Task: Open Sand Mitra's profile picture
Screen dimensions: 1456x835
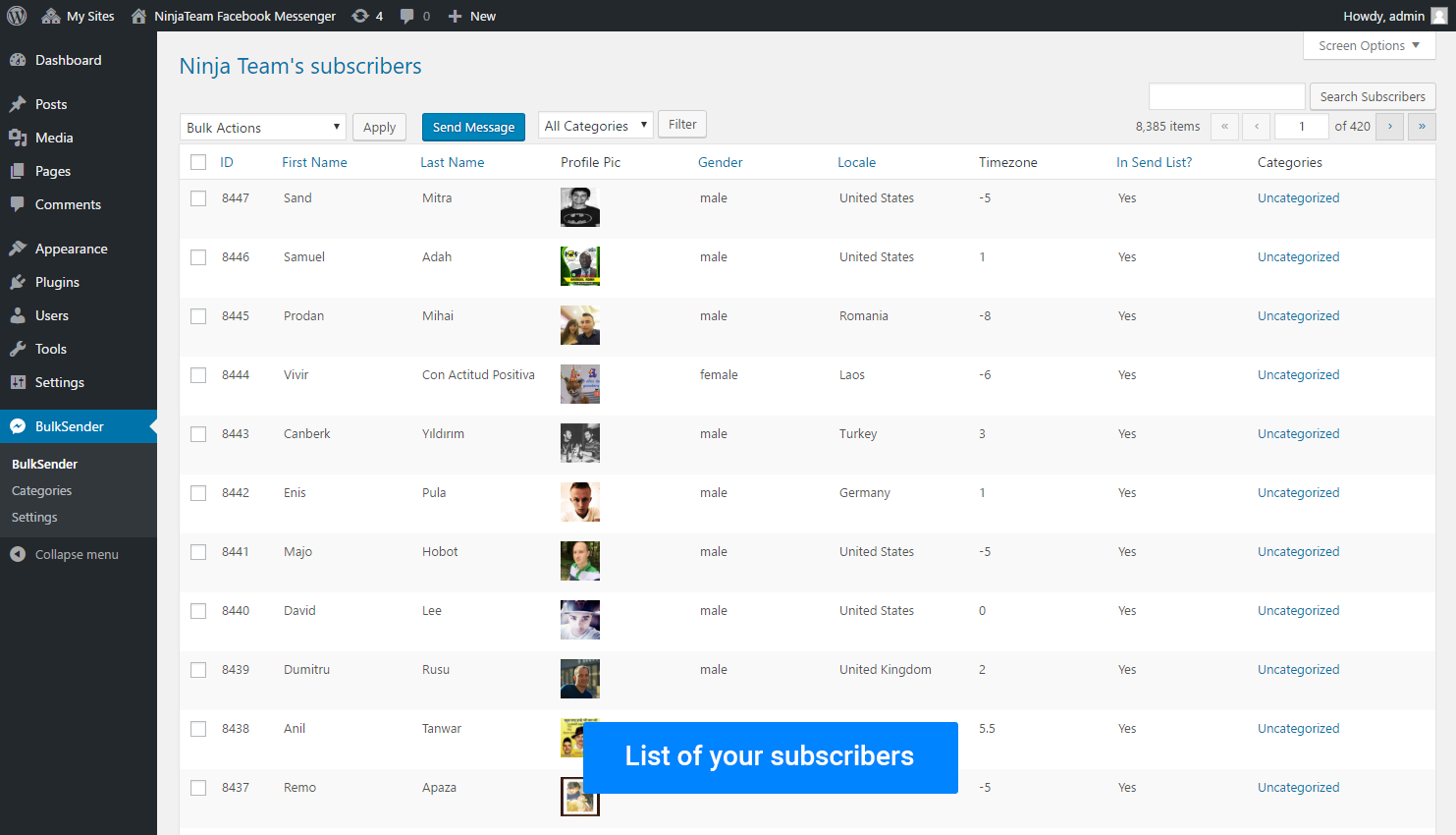Action: (580, 207)
